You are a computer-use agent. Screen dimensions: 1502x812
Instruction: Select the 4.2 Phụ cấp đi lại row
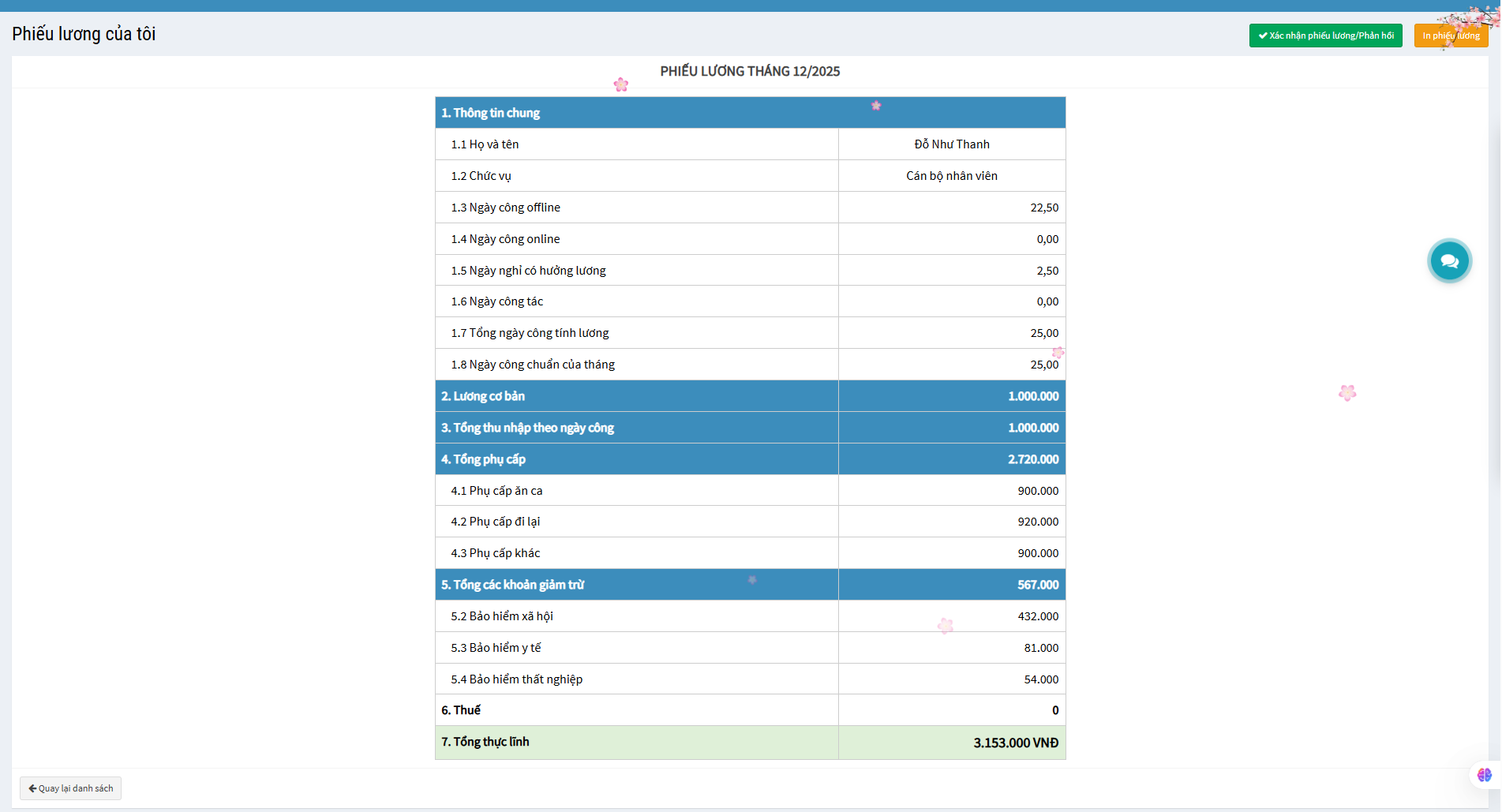tap(495, 522)
